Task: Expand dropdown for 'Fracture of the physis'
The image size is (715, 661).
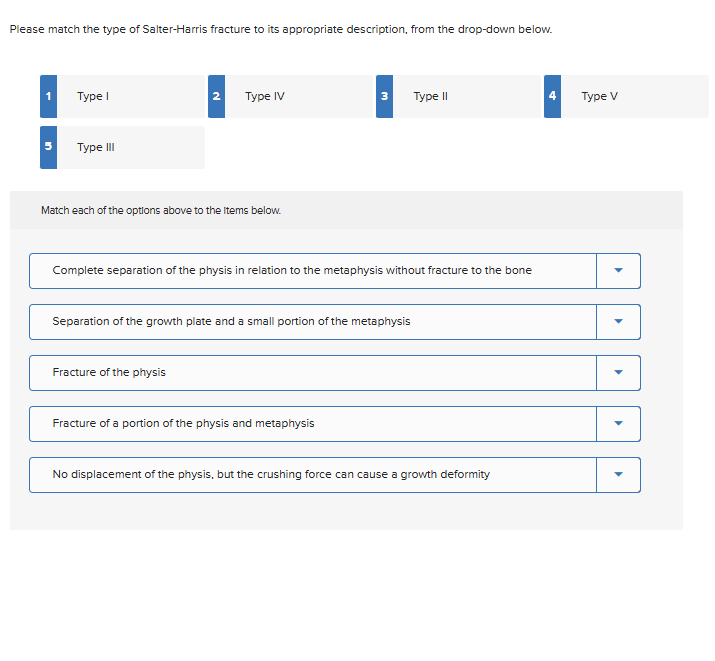Action: 618,373
